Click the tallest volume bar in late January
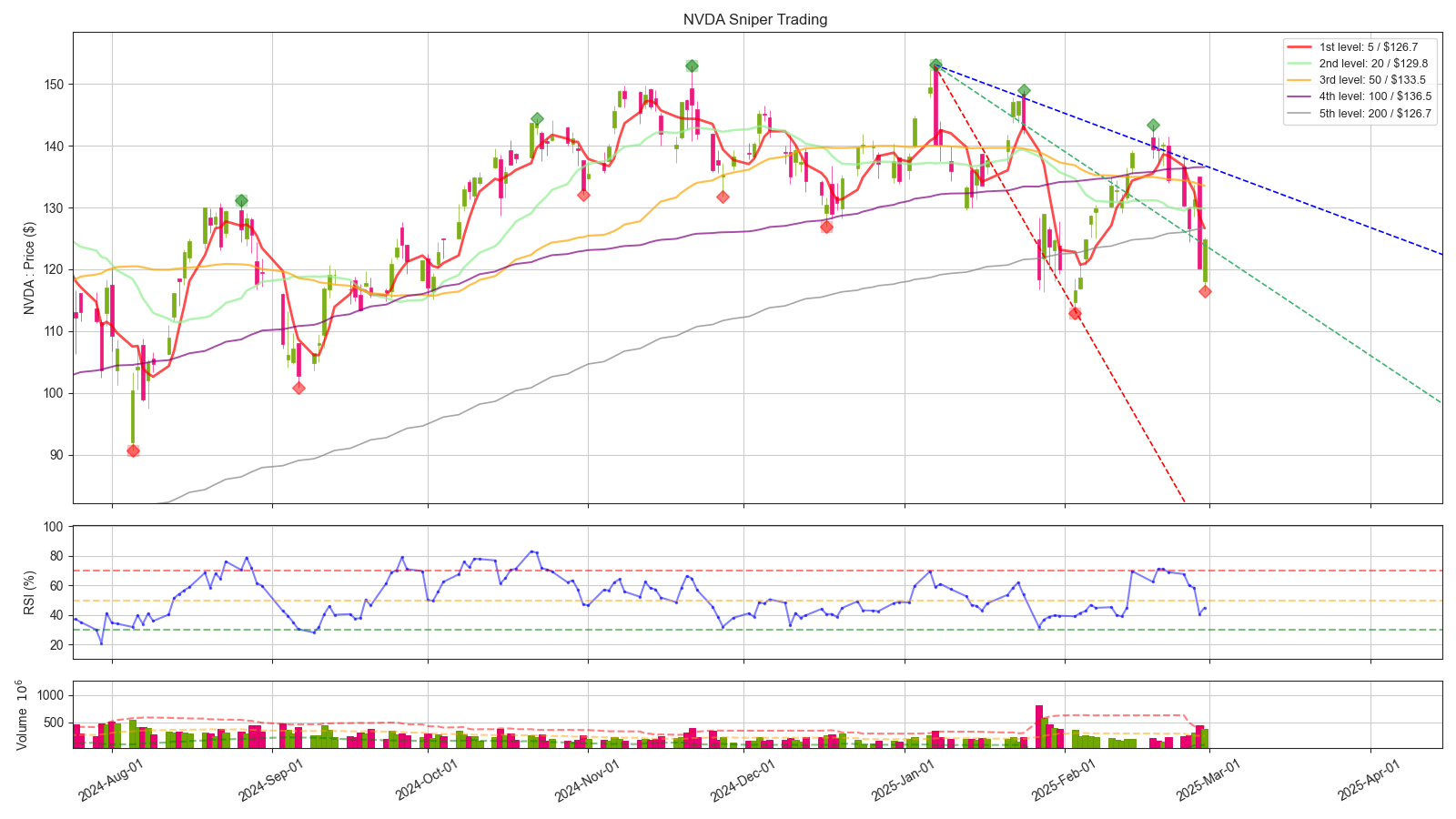Image resolution: width=1456 pixels, height=819 pixels. [x=1038, y=726]
